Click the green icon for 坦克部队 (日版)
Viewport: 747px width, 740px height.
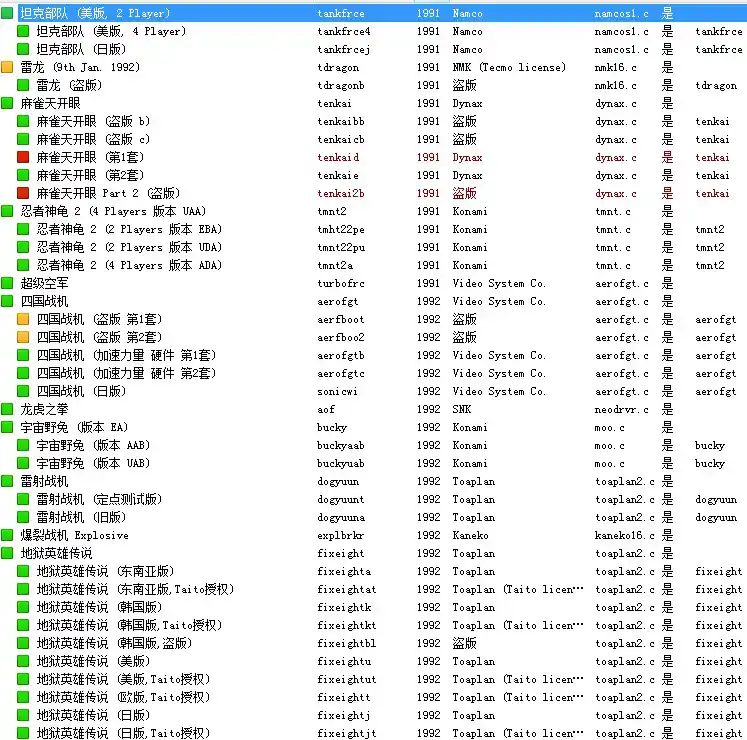coord(23,50)
